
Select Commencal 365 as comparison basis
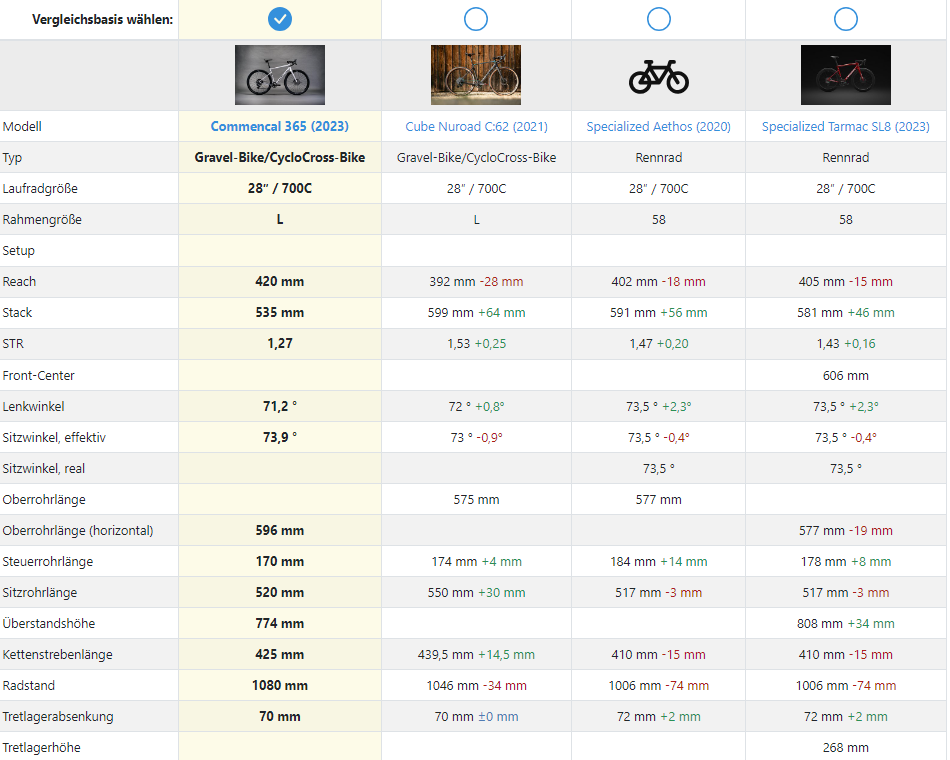(x=280, y=19)
